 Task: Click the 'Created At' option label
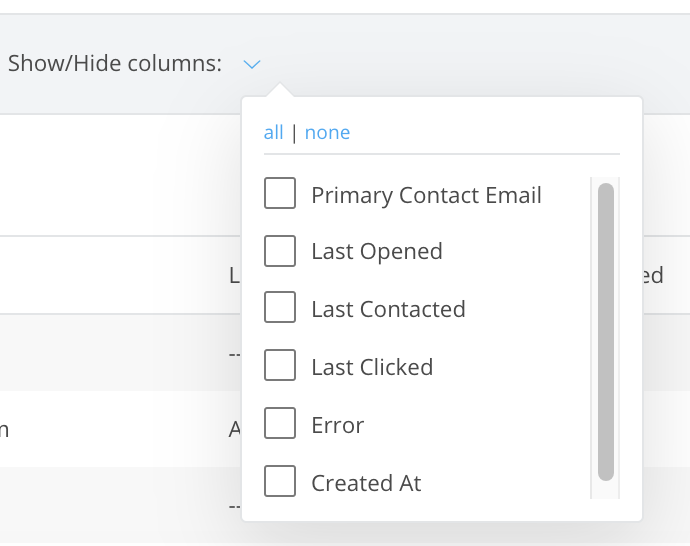coord(366,483)
